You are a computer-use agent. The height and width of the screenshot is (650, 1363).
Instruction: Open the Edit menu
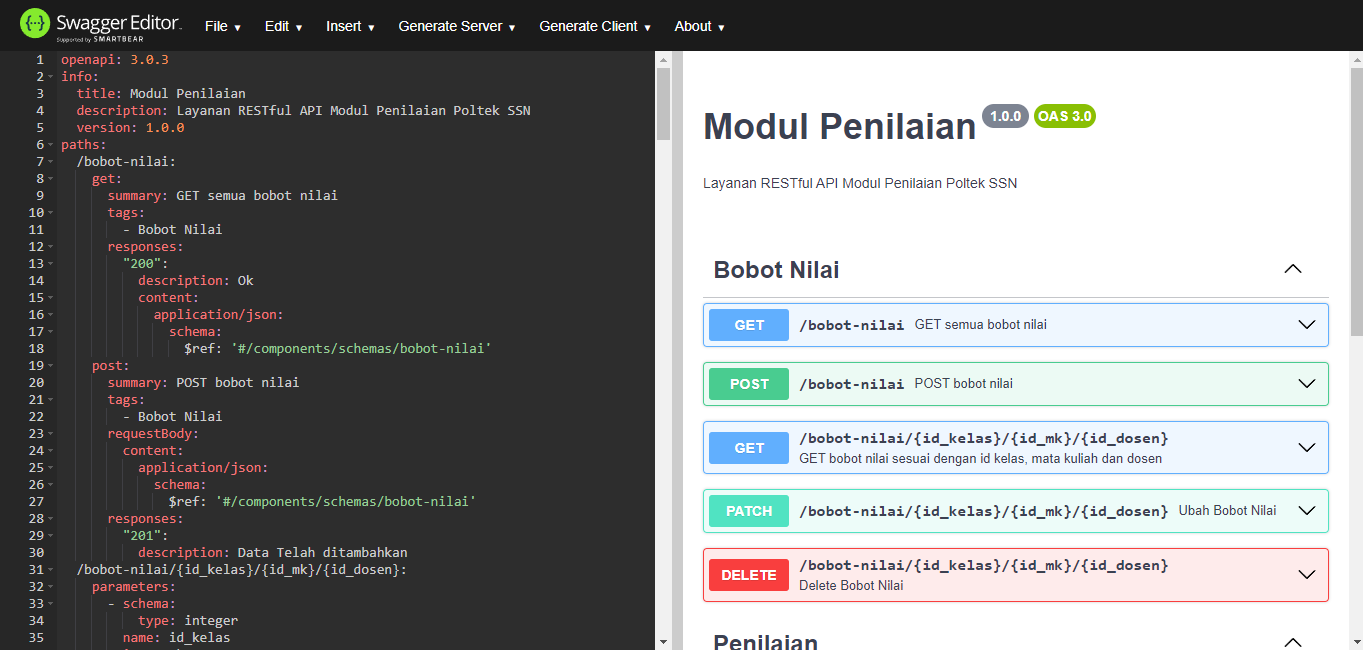pyautogui.click(x=283, y=27)
